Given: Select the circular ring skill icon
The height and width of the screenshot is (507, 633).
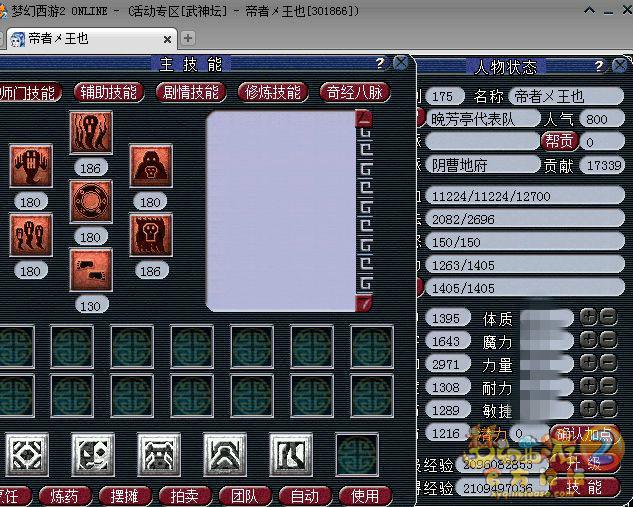Looking at the screenshot, I should 91,201.
